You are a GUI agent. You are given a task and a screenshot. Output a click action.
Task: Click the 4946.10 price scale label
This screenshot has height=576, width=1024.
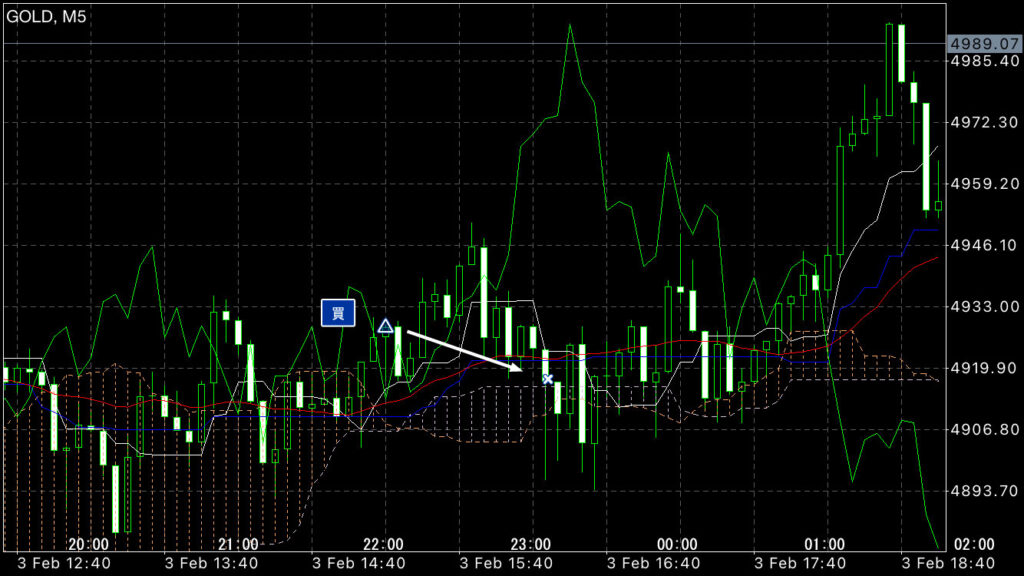(x=984, y=245)
